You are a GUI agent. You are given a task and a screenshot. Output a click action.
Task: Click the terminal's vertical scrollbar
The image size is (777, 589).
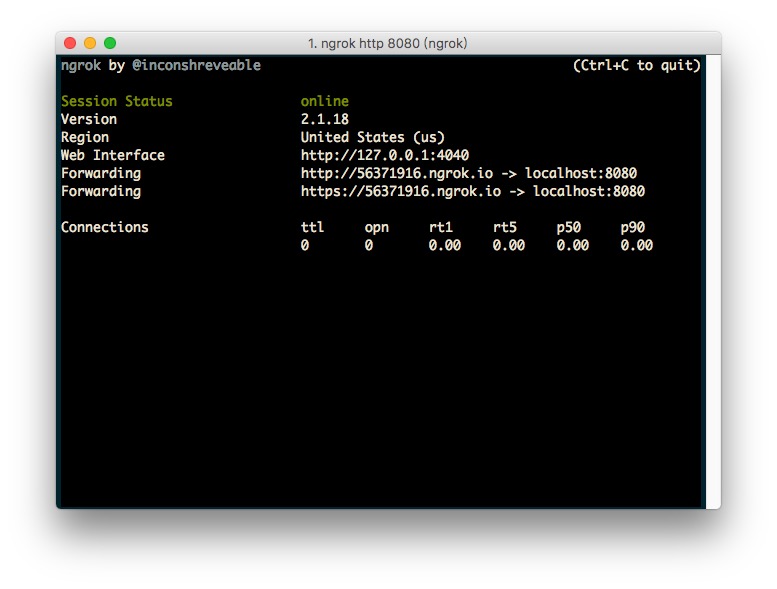pos(713,281)
